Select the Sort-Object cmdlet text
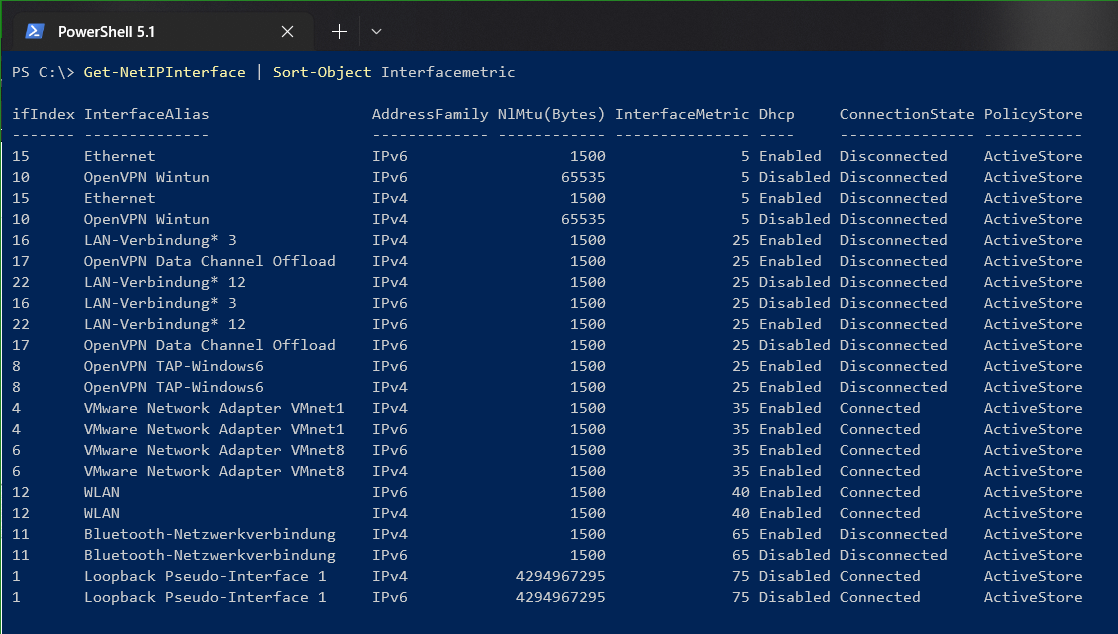1118x634 pixels. pyautogui.click(x=322, y=72)
